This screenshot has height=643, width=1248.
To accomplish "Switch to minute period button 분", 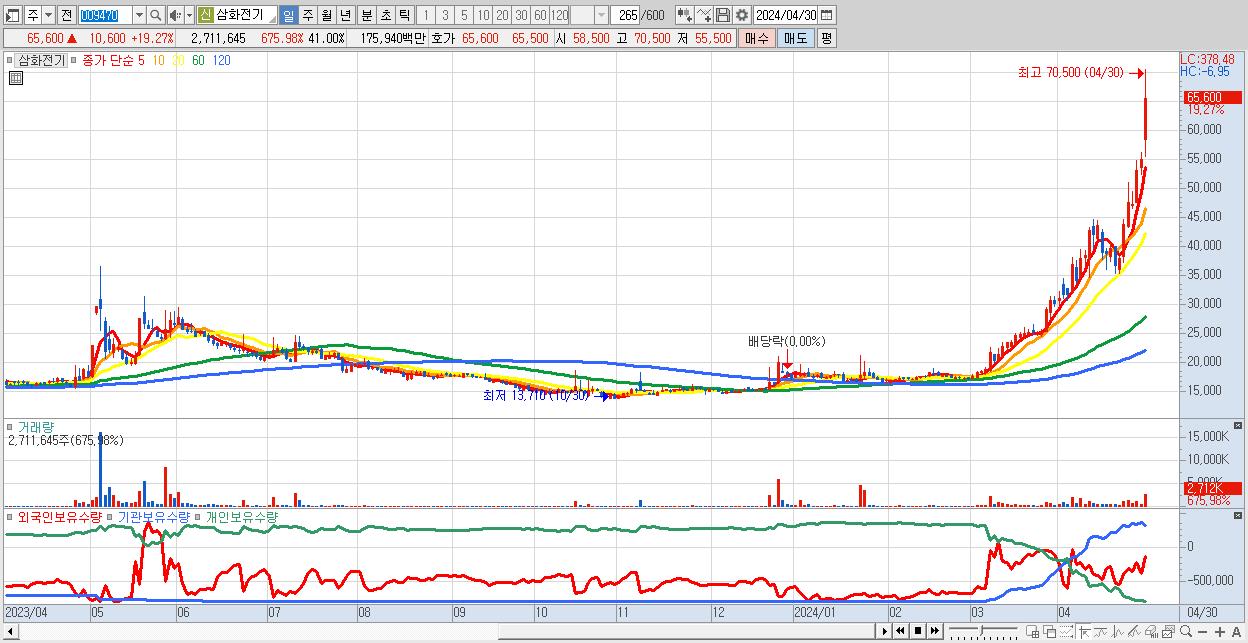I will click(366, 15).
